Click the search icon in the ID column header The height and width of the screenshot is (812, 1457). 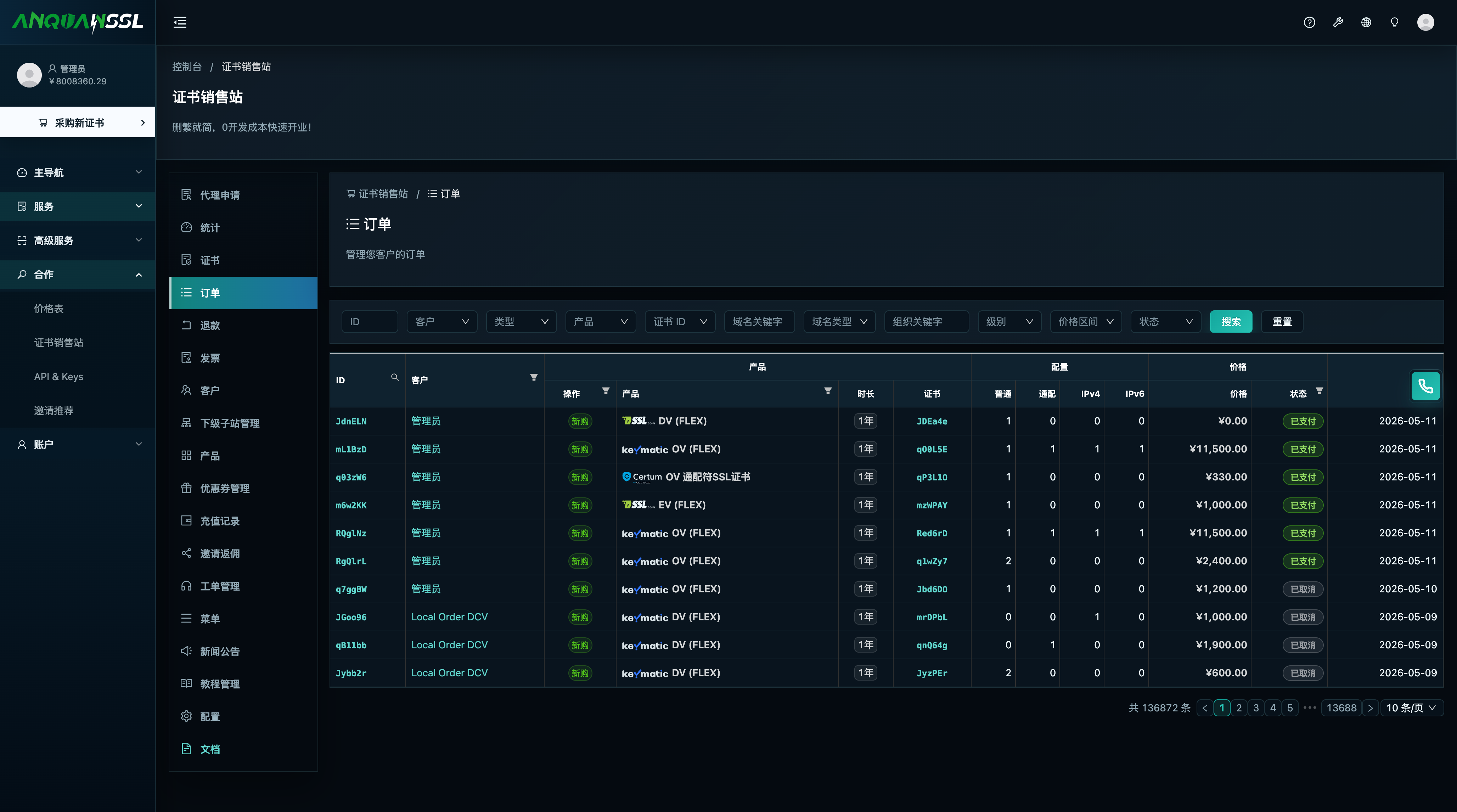[x=395, y=377]
